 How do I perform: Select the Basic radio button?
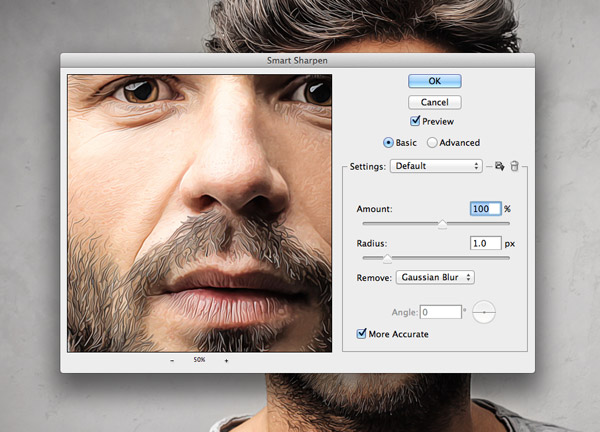(388, 143)
